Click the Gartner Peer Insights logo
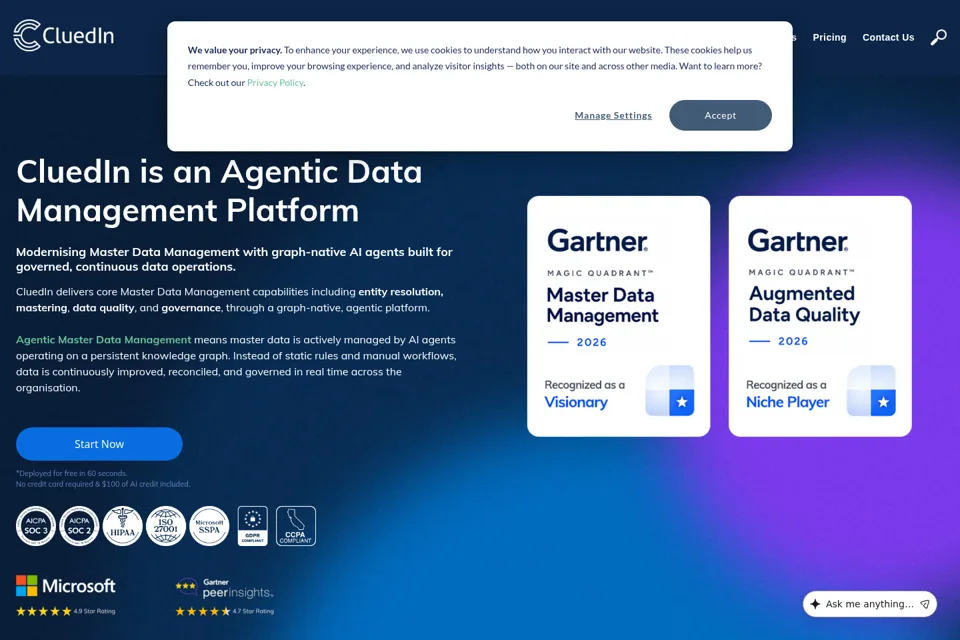This screenshot has height=640, width=960. pyautogui.click(x=224, y=589)
